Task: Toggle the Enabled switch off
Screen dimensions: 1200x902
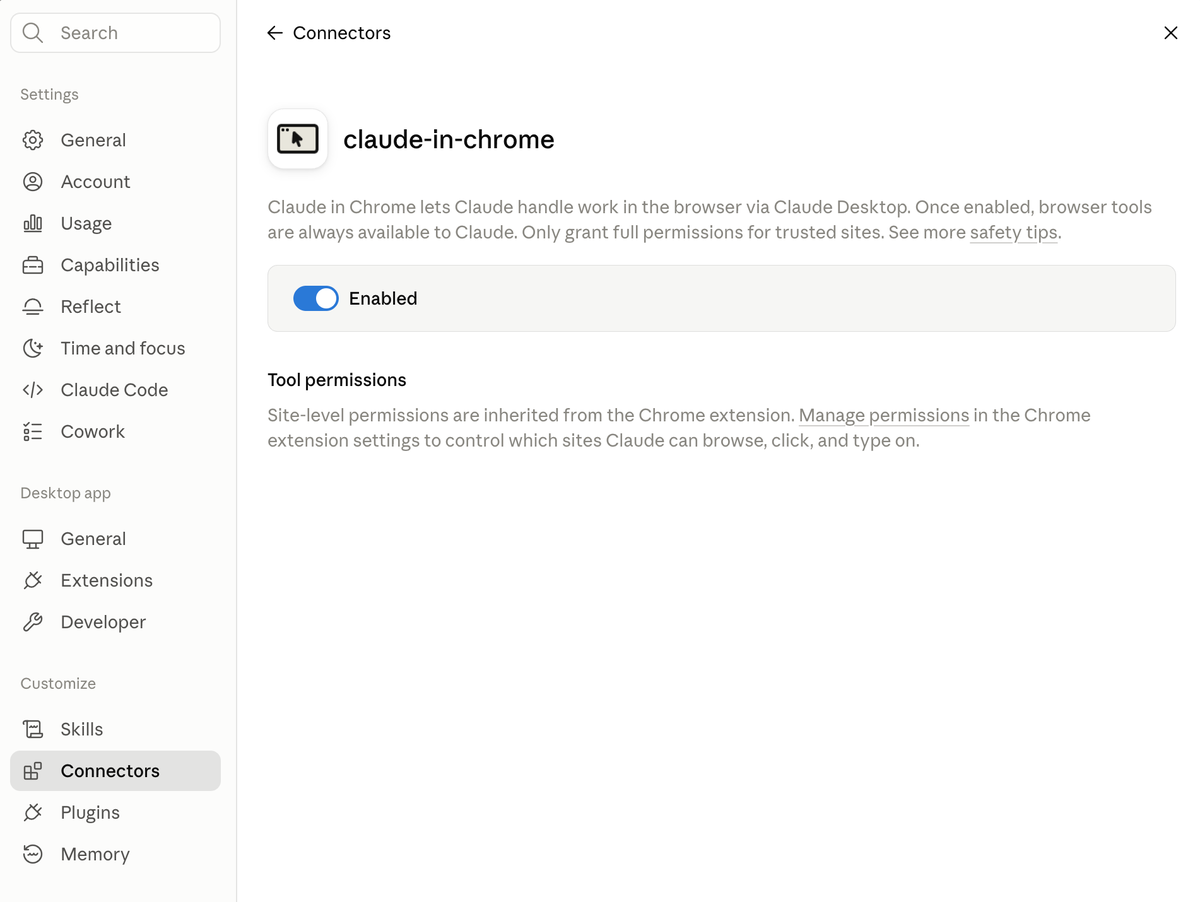Action: click(316, 298)
